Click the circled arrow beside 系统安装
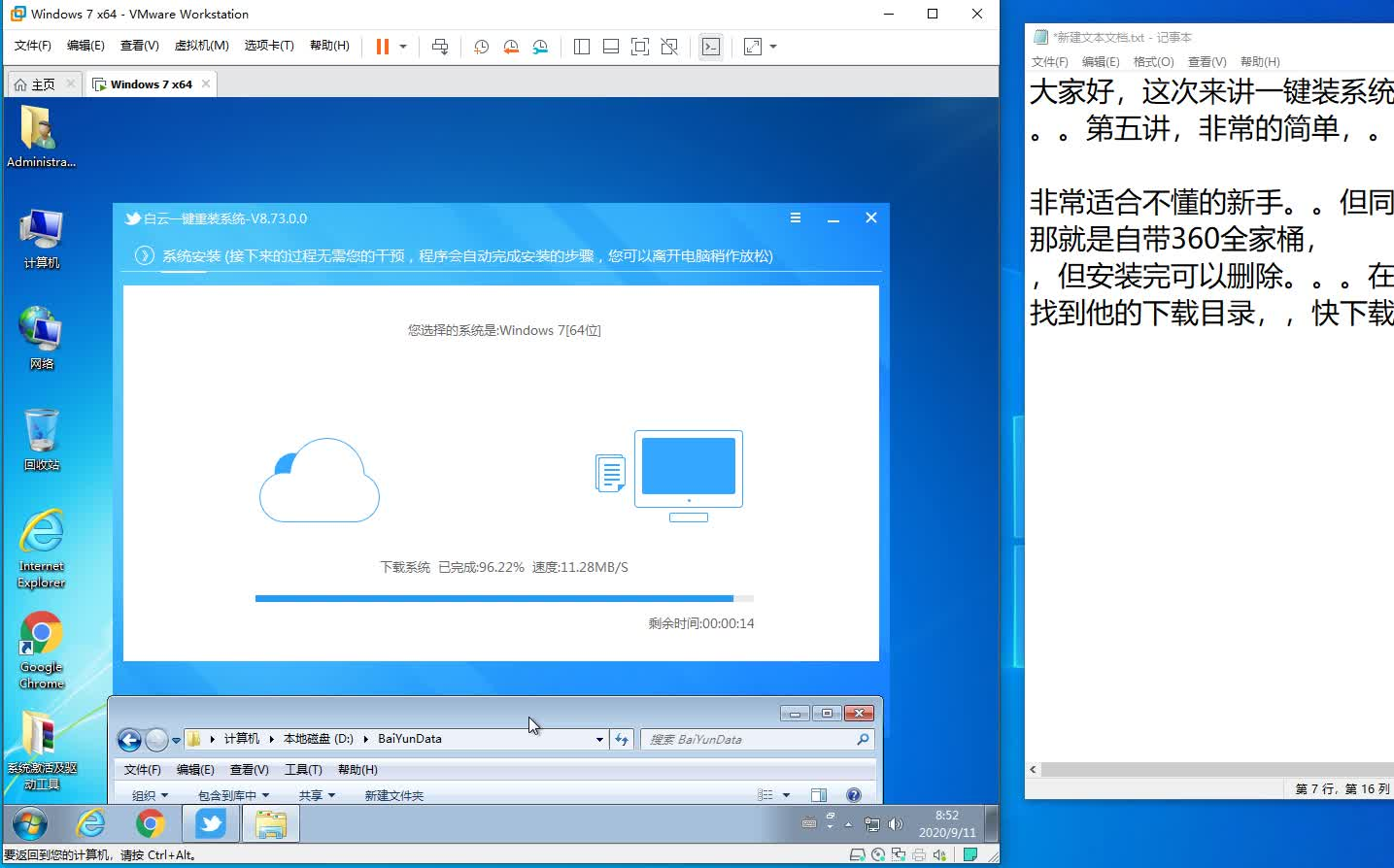 tap(145, 255)
